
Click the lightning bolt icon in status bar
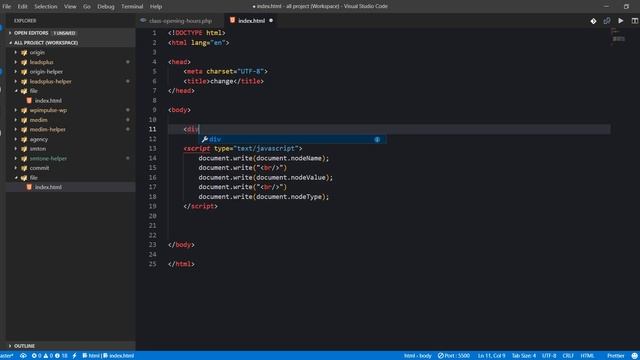(74, 356)
